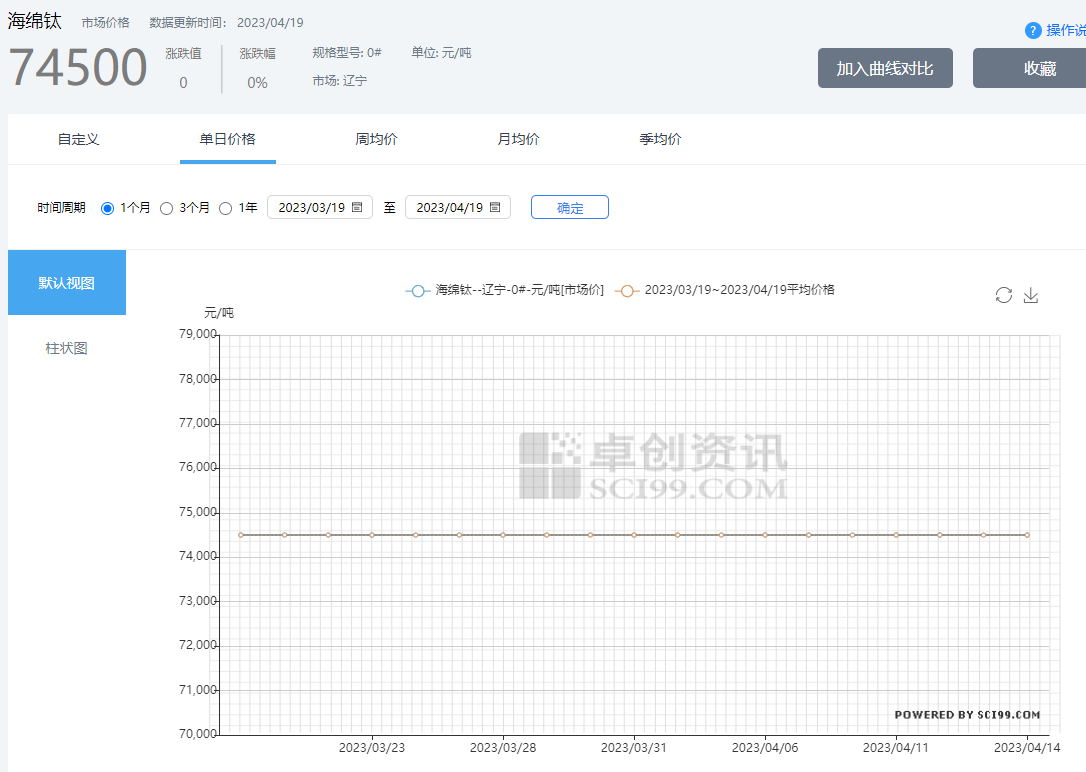
Task: Click the chart download icon
Action: pyautogui.click(x=1031, y=295)
